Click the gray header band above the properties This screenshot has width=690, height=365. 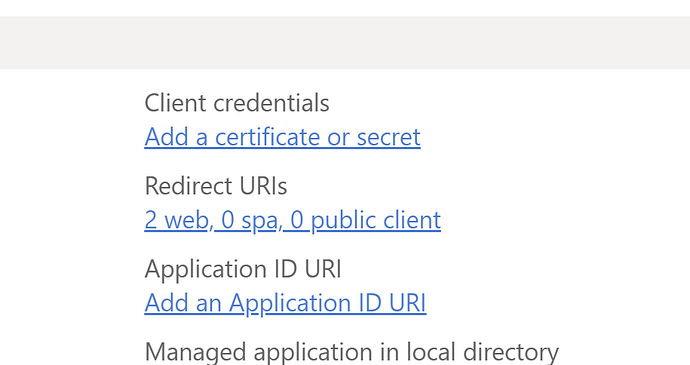tap(345, 43)
